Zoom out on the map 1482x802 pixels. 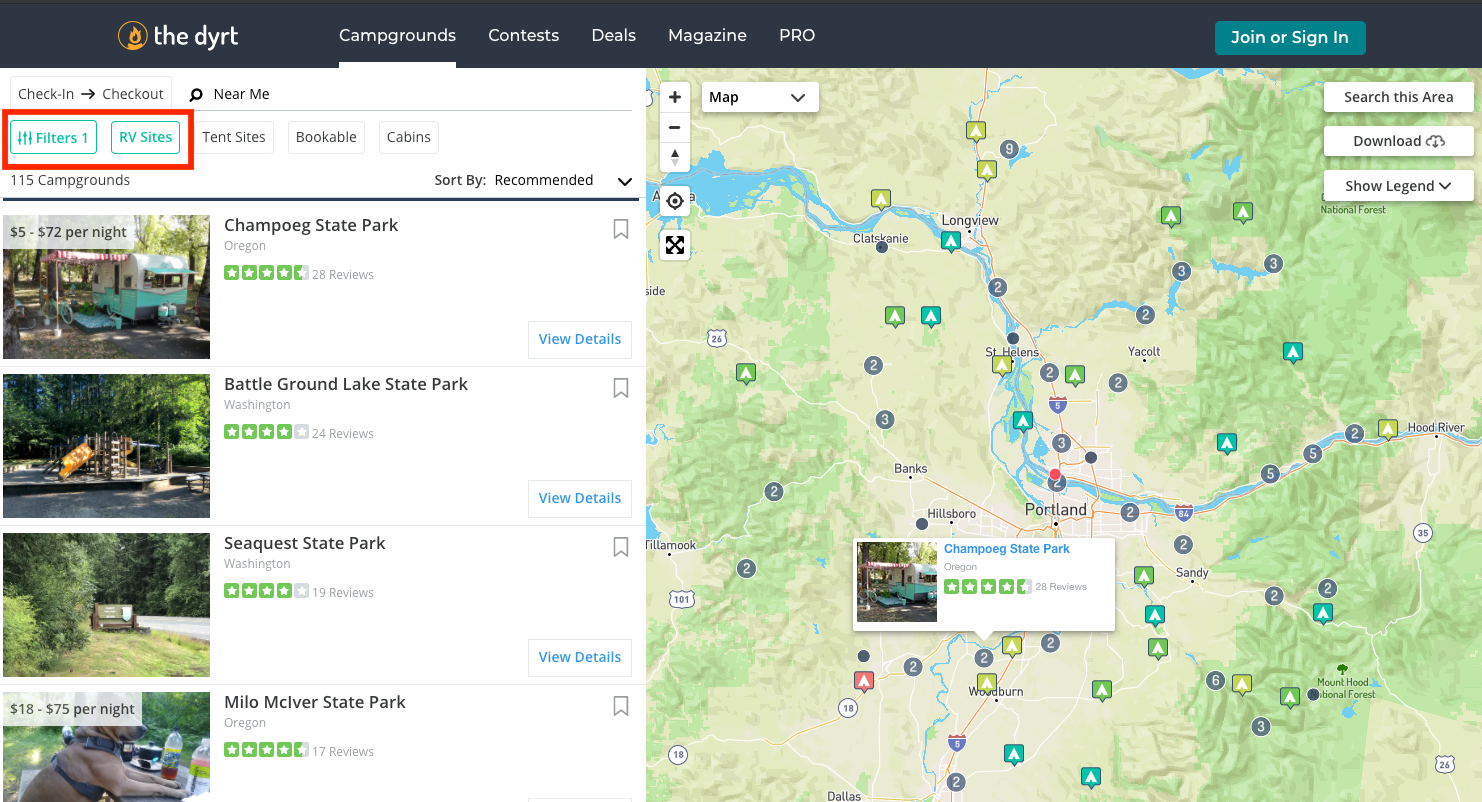coord(675,127)
